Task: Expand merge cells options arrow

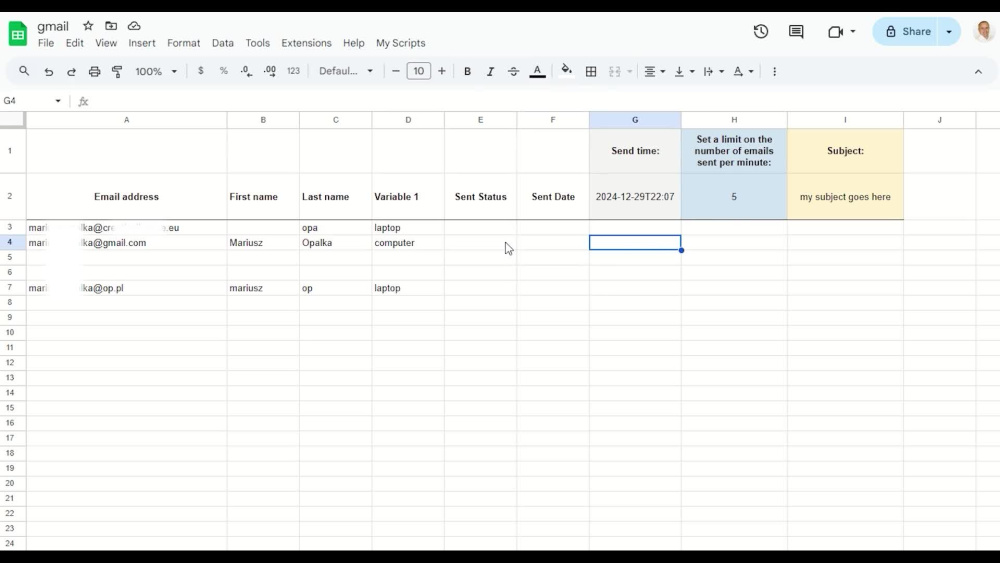Action: coord(629,71)
